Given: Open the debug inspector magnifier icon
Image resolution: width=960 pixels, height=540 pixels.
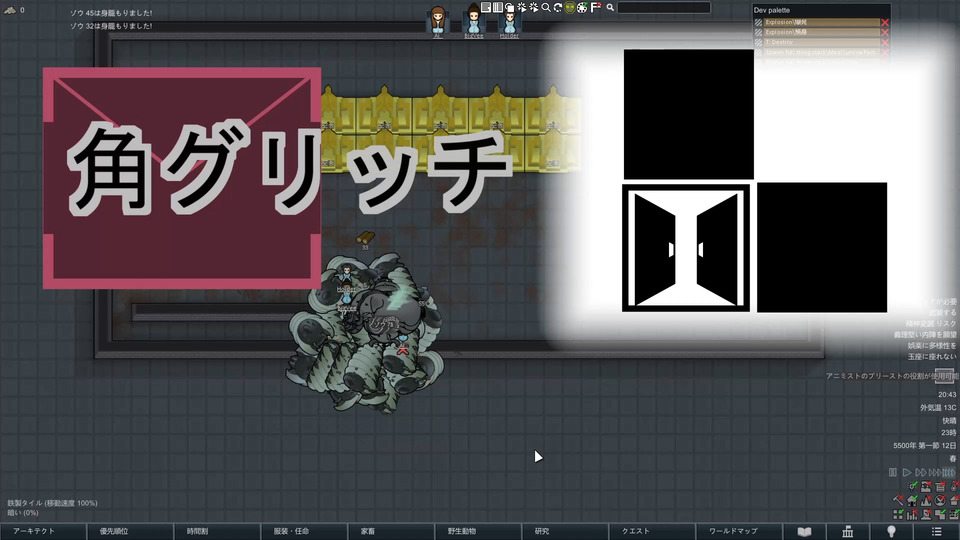Looking at the screenshot, I should coord(546,7).
